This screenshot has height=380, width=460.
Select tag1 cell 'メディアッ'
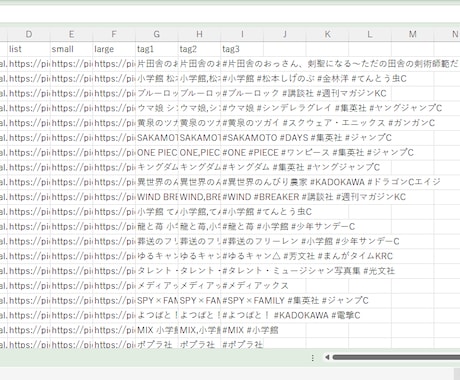[x=157, y=286]
